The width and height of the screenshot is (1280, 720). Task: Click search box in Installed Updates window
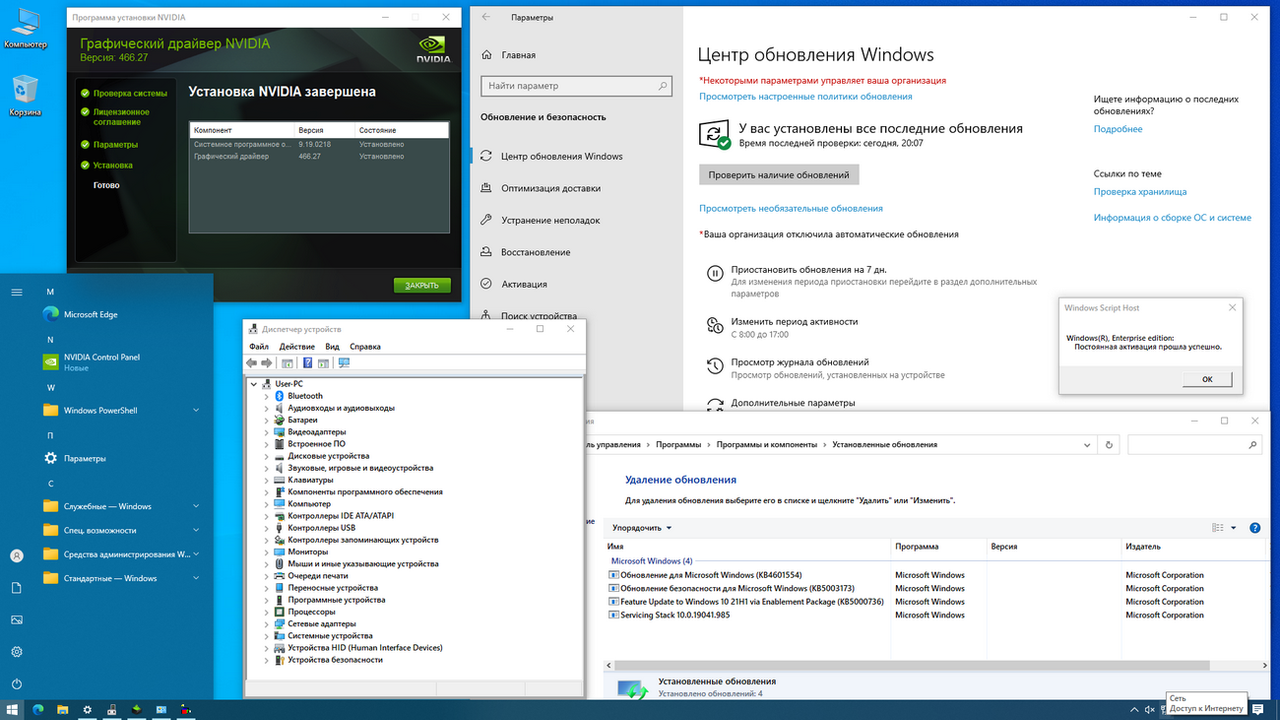(x=1193, y=444)
